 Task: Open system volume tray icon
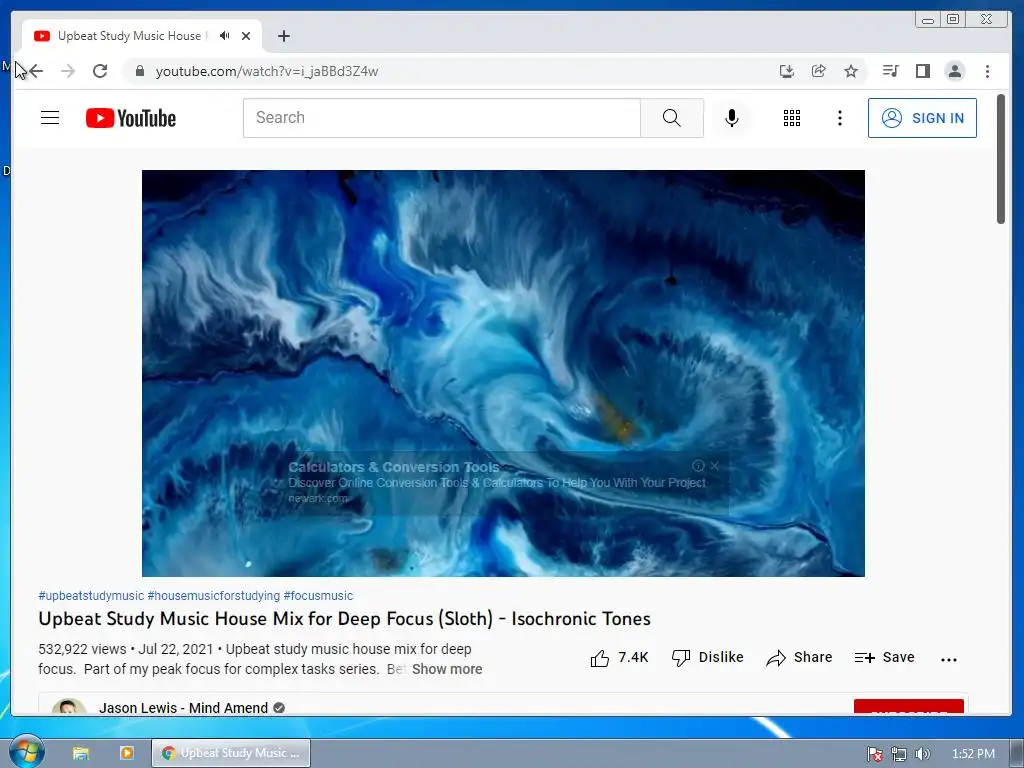(922, 754)
